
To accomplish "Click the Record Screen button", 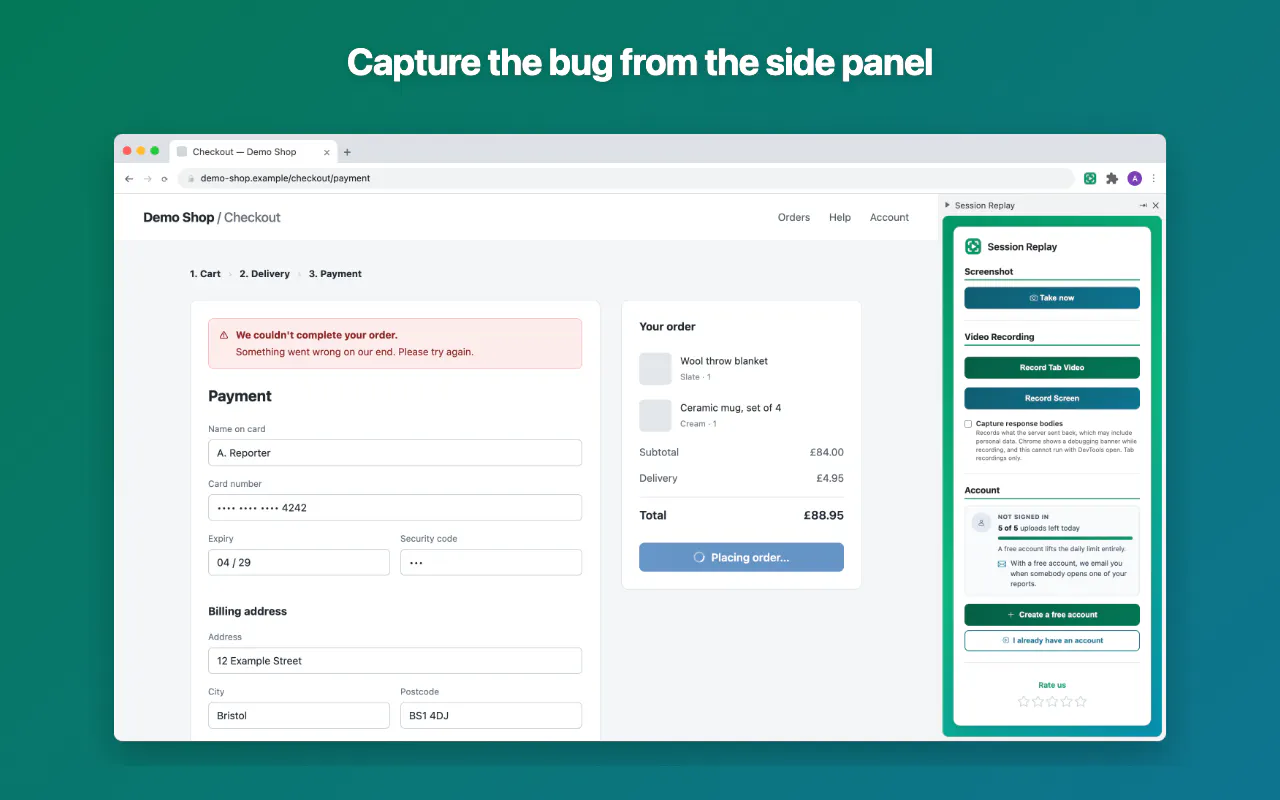I will (1052, 398).
